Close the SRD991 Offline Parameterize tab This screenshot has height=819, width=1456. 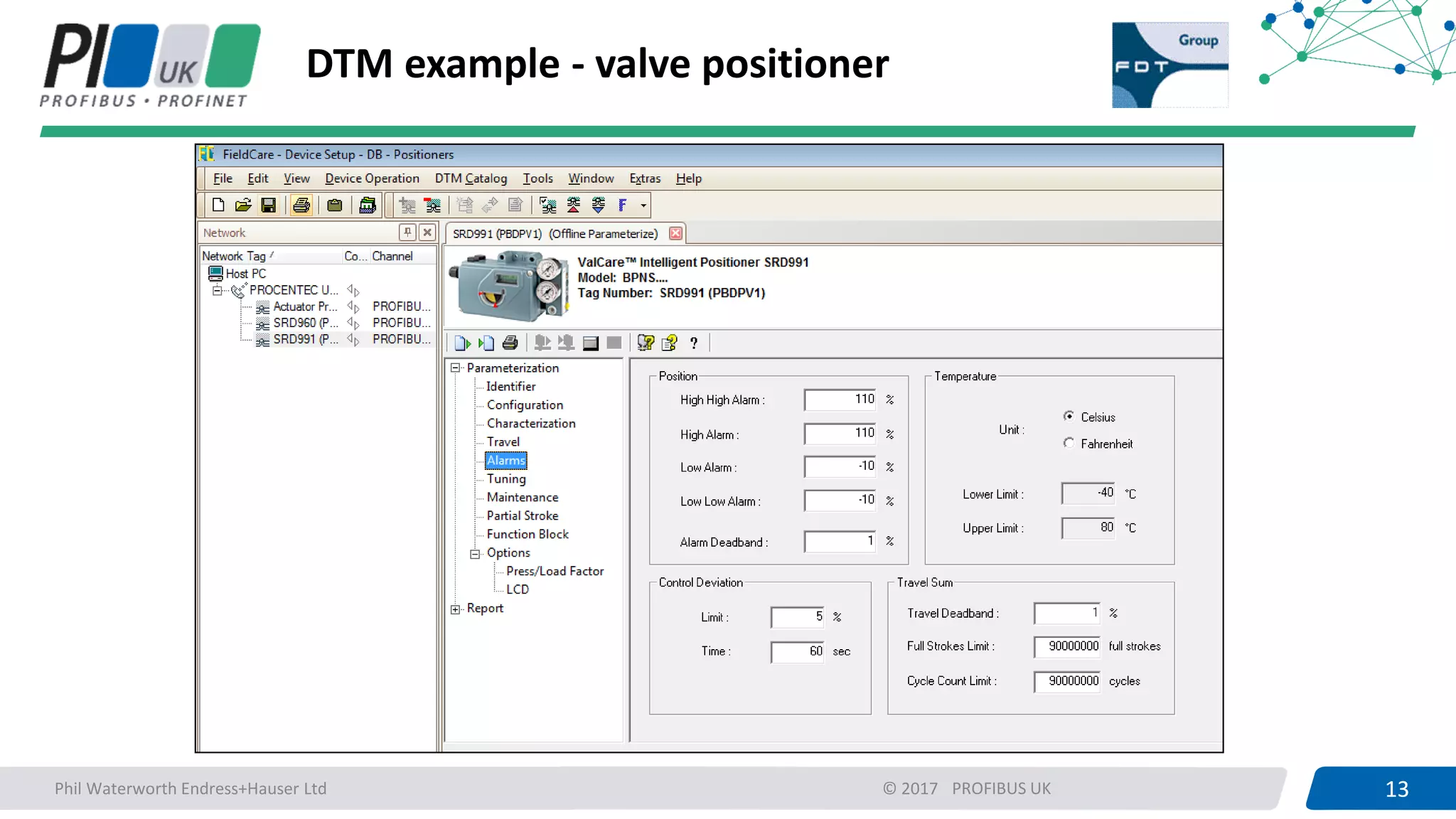[x=676, y=233]
